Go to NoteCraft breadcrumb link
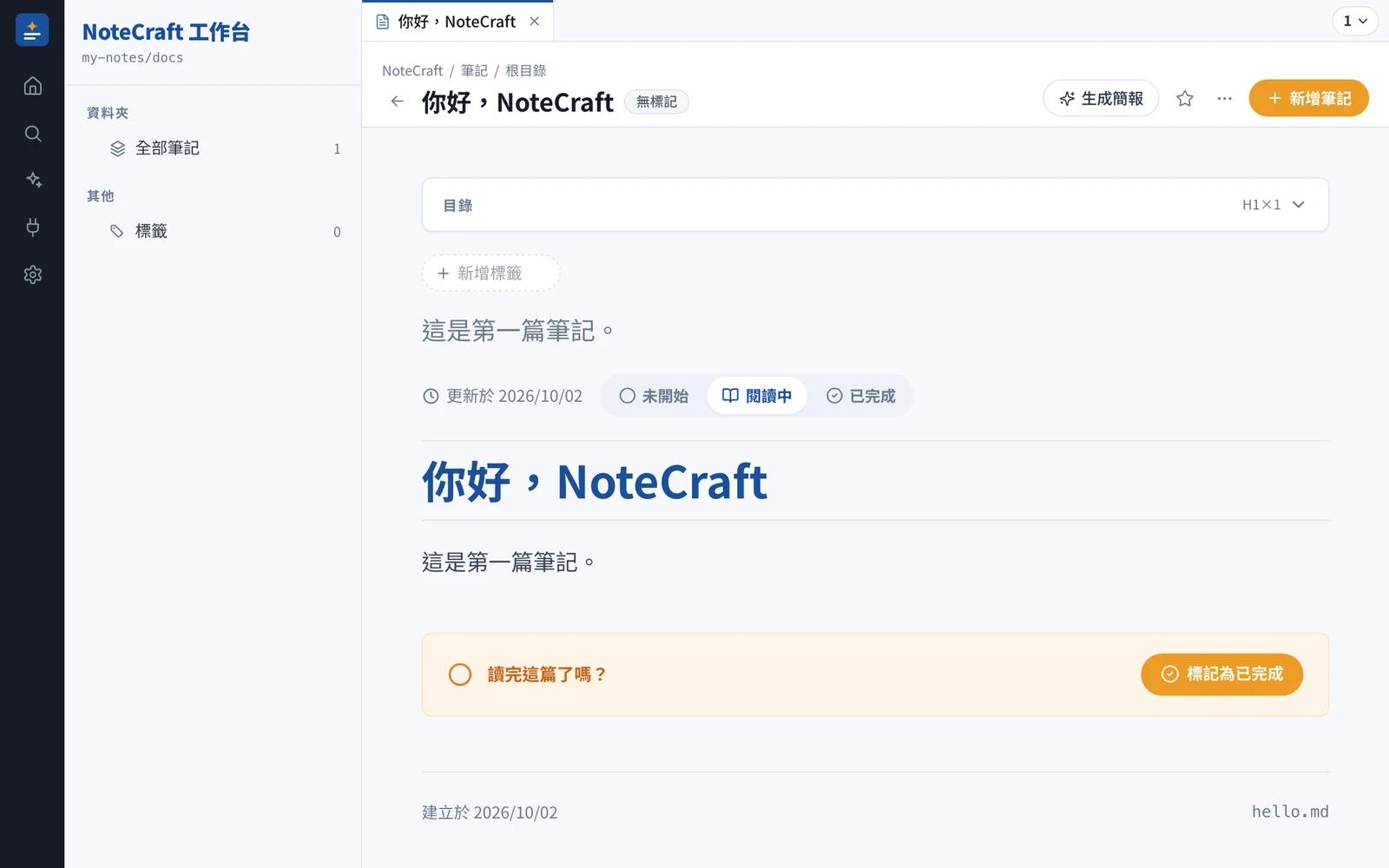The image size is (1389, 868). tap(412, 71)
